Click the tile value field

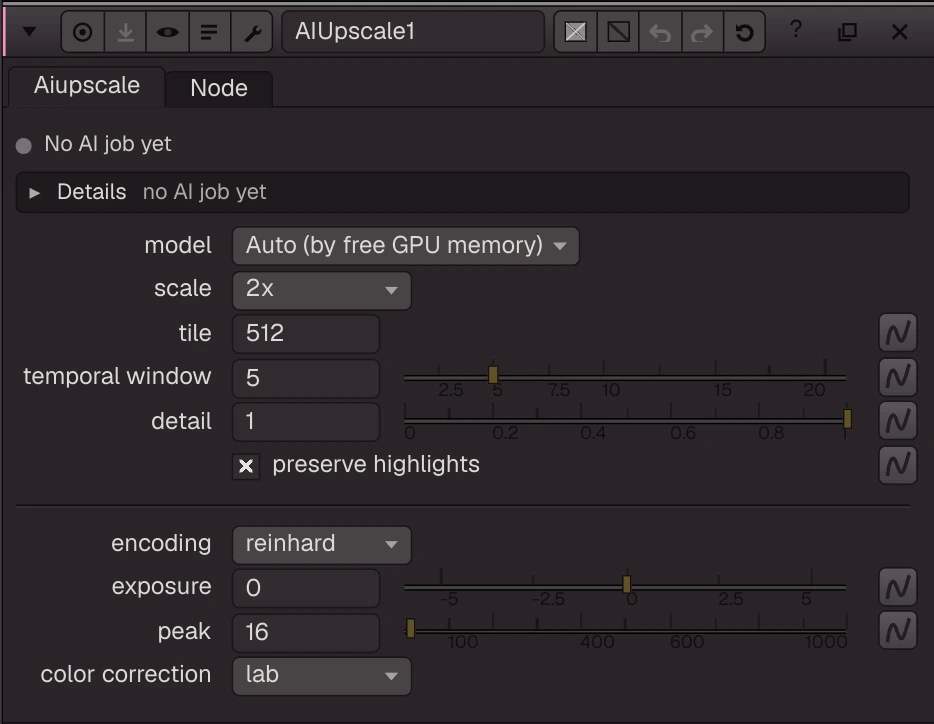coord(306,334)
